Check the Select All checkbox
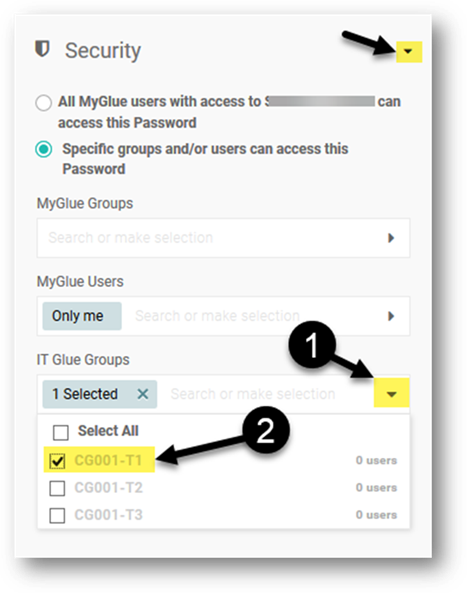This screenshot has width=467, height=593. point(61,432)
